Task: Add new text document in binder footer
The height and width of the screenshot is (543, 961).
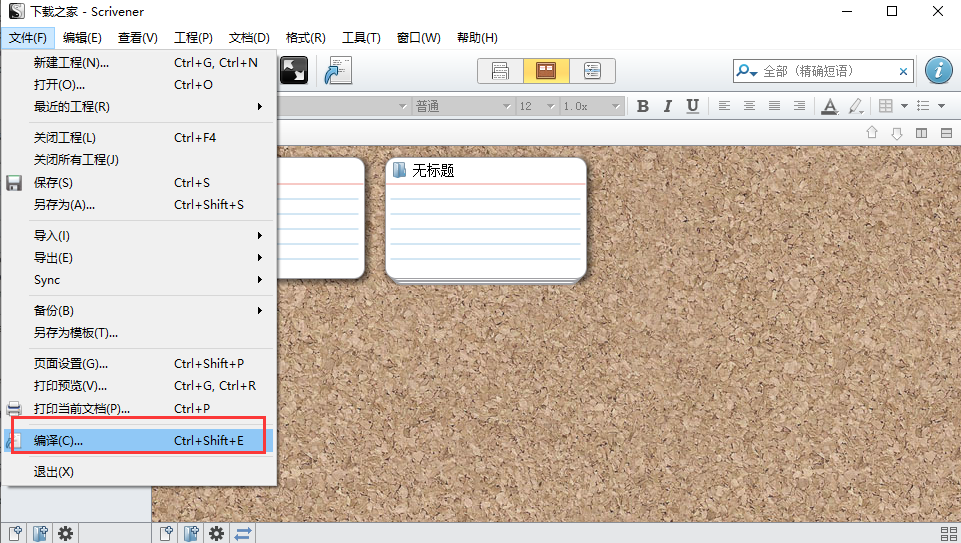Action: click(x=15, y=533)
